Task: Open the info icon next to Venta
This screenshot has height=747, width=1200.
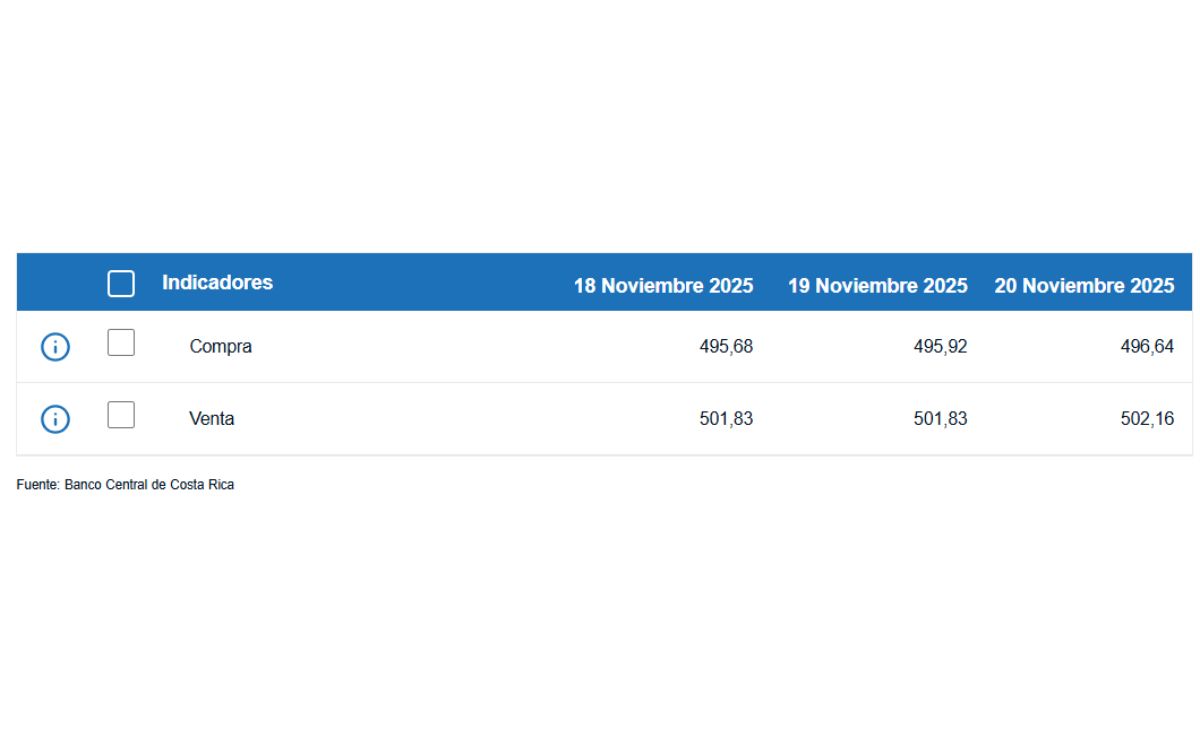Action: point(54,417)
